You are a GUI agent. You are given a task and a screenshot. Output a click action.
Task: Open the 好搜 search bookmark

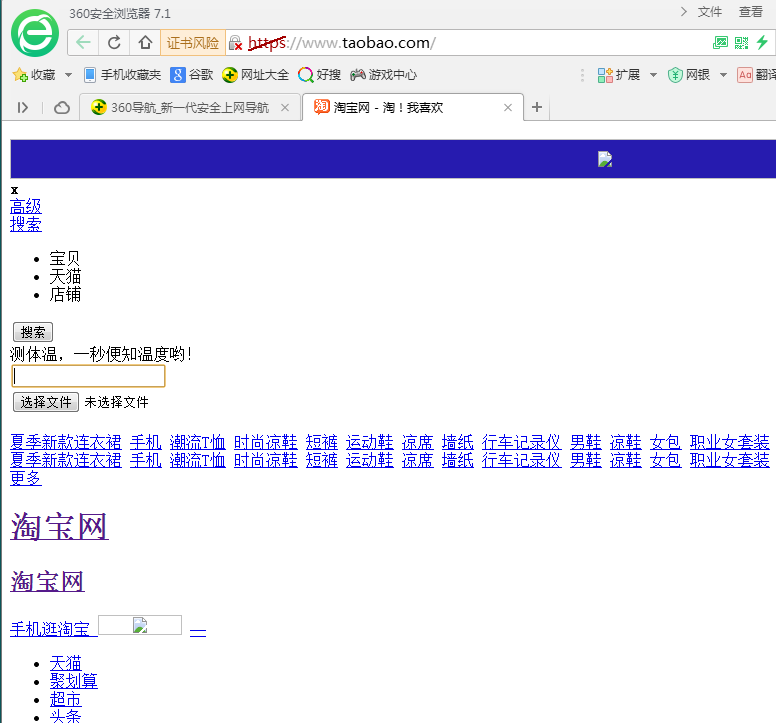[x=319, y=75]
